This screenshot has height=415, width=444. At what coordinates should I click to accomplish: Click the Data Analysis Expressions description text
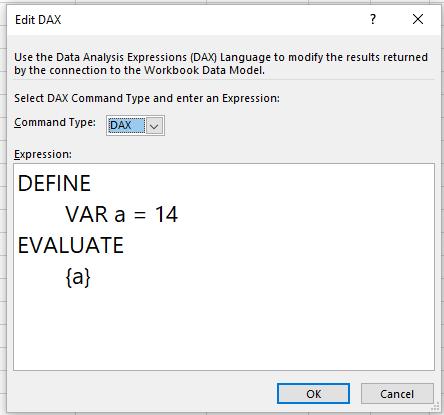(x=221, y=64)
